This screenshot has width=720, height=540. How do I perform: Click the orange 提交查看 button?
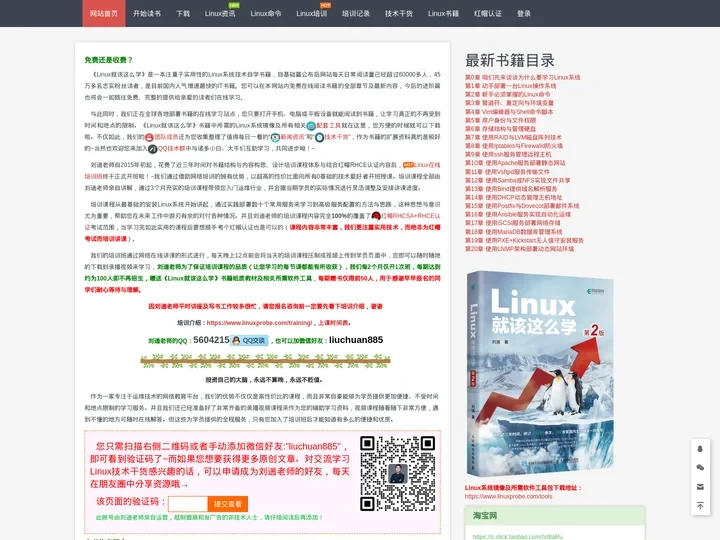tap(228, 504)
